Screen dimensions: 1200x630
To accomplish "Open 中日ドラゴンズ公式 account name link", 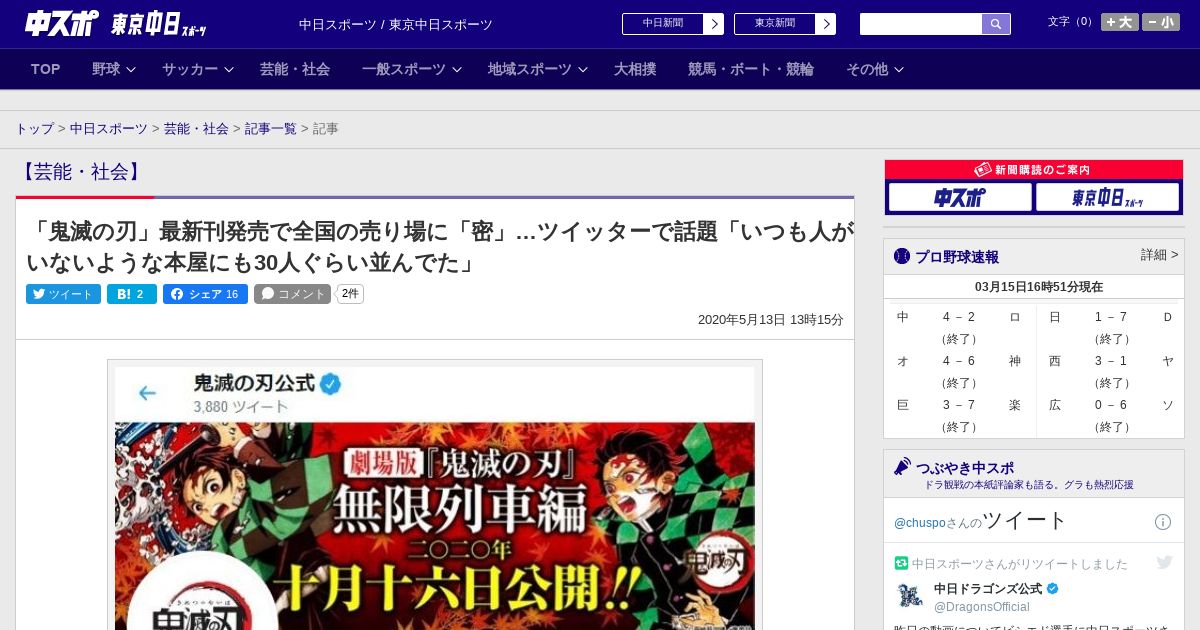I will tap(988, 588).
